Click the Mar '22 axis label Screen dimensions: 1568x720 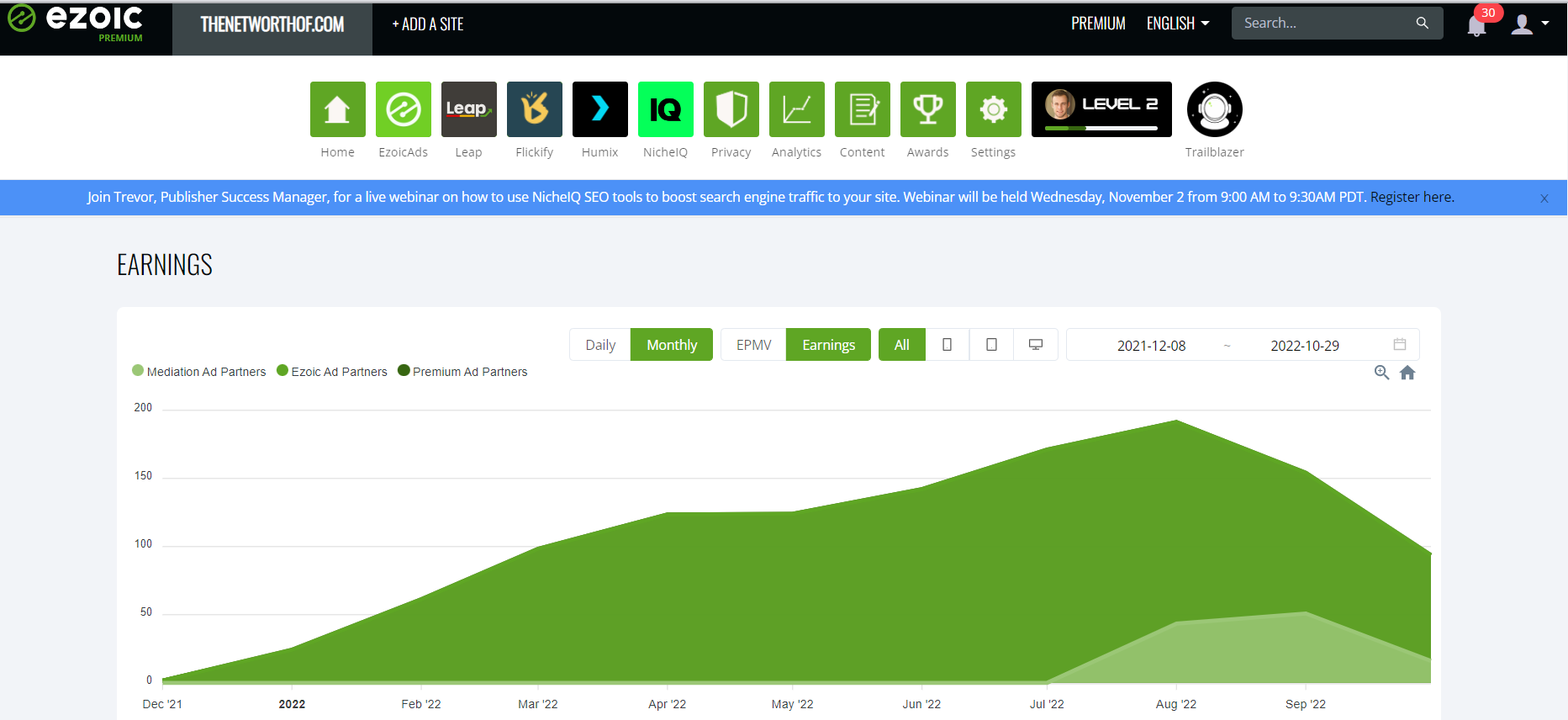tap(538, 704)
